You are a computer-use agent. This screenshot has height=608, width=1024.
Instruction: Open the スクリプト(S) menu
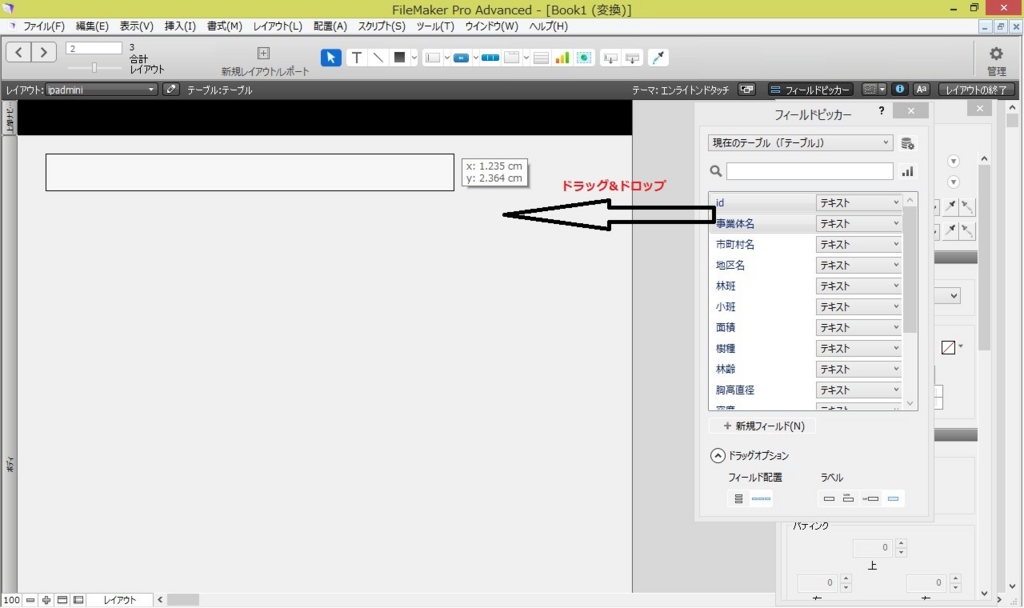pos(381,26)
